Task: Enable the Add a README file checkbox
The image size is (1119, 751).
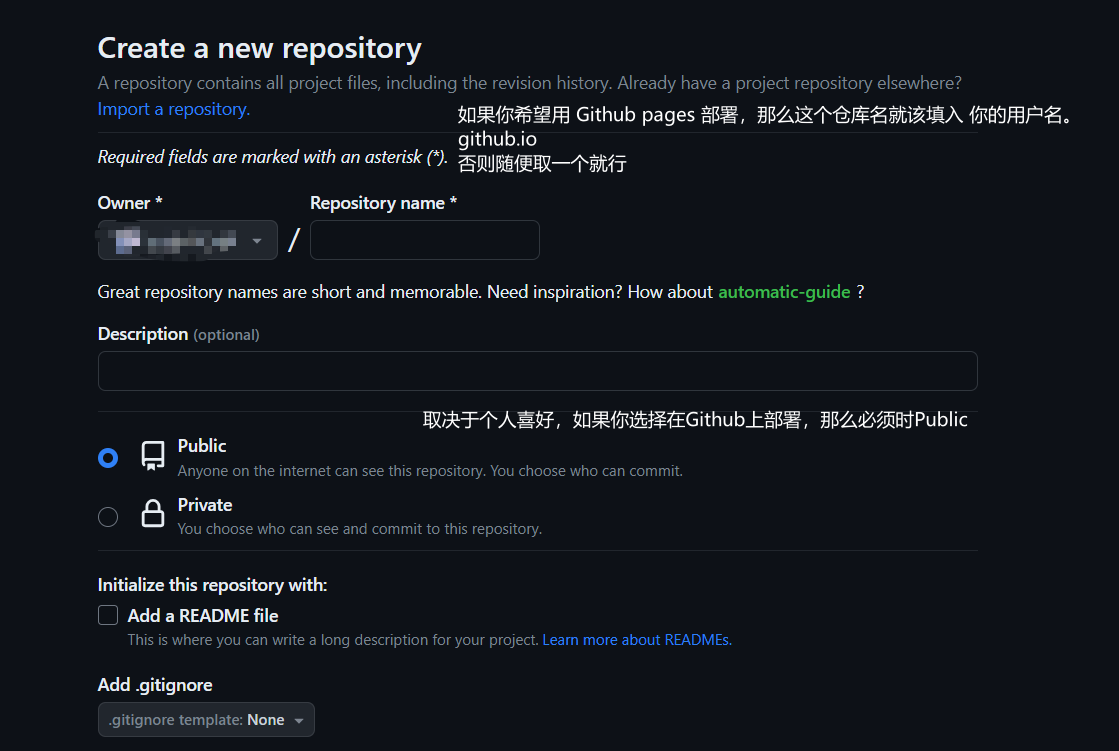Action: click(108, 615)
